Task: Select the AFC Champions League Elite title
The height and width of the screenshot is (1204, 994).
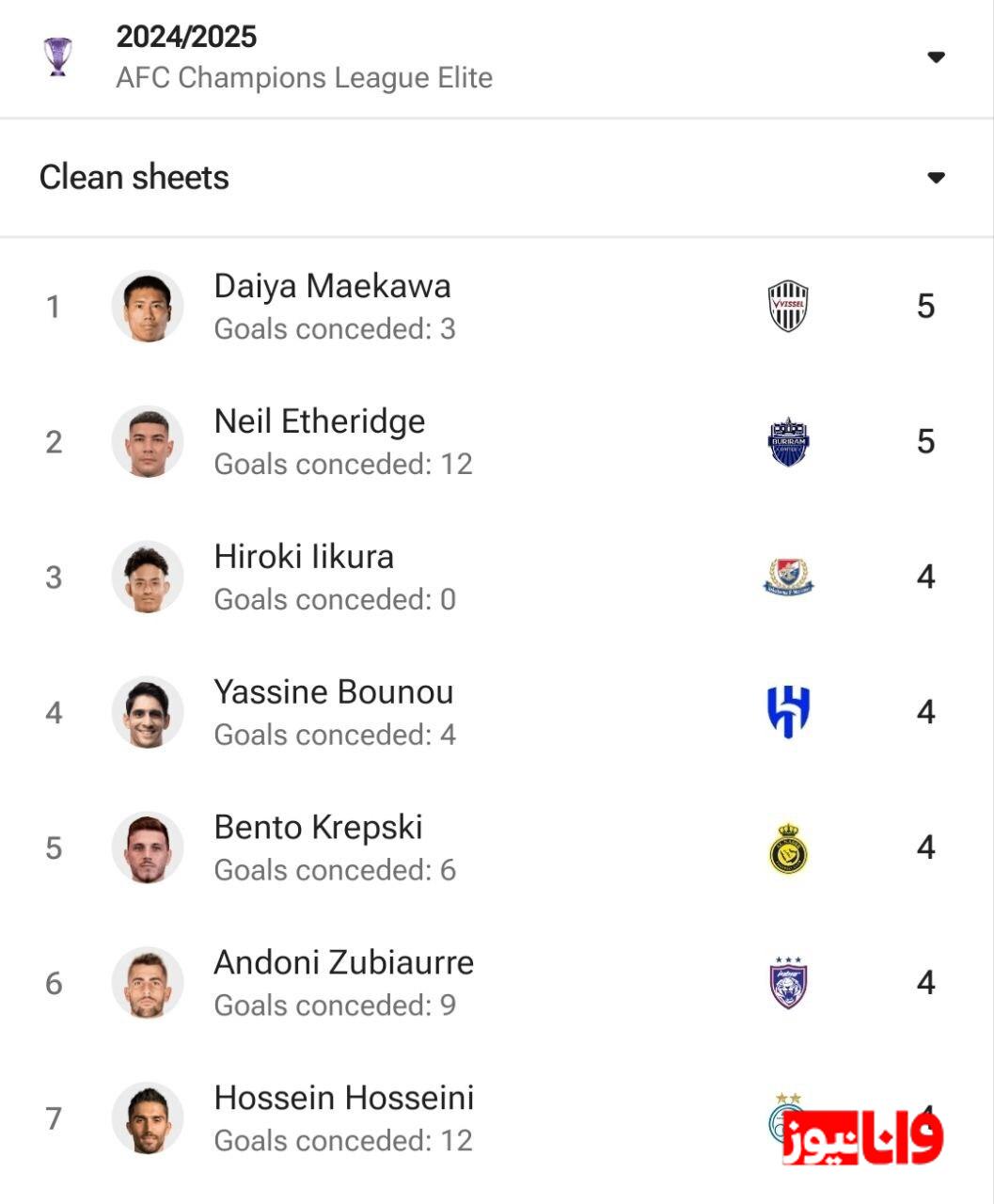Action: 304,77
